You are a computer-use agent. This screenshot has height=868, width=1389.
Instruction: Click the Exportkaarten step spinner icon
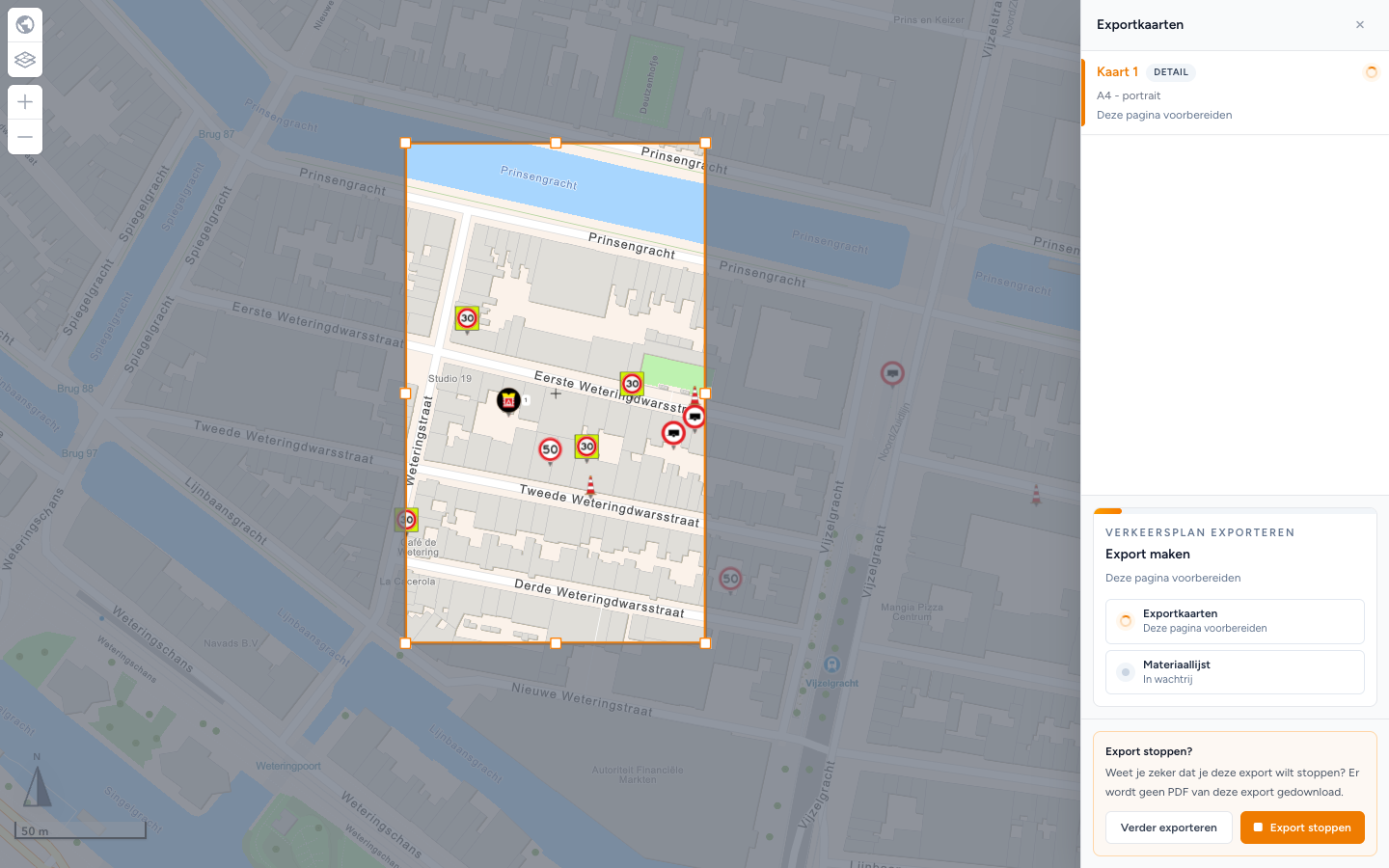coord(1126,621)
